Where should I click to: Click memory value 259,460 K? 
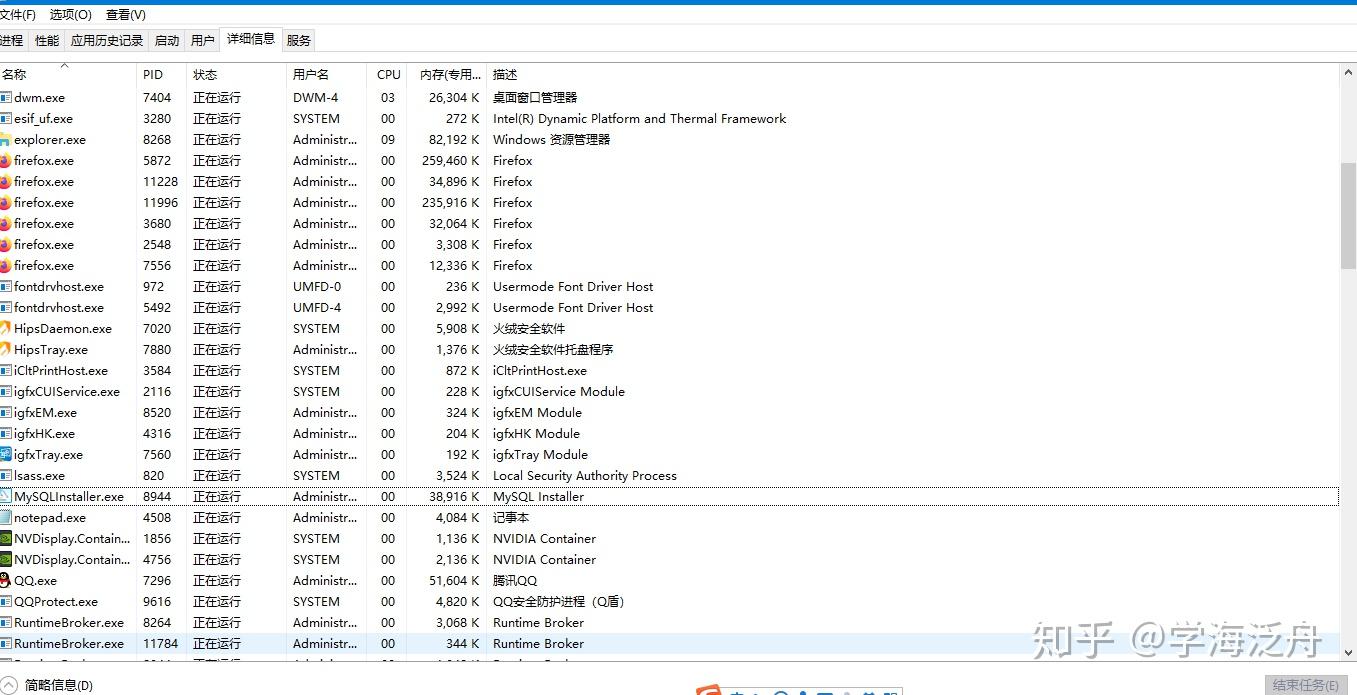tap(450, 160)
